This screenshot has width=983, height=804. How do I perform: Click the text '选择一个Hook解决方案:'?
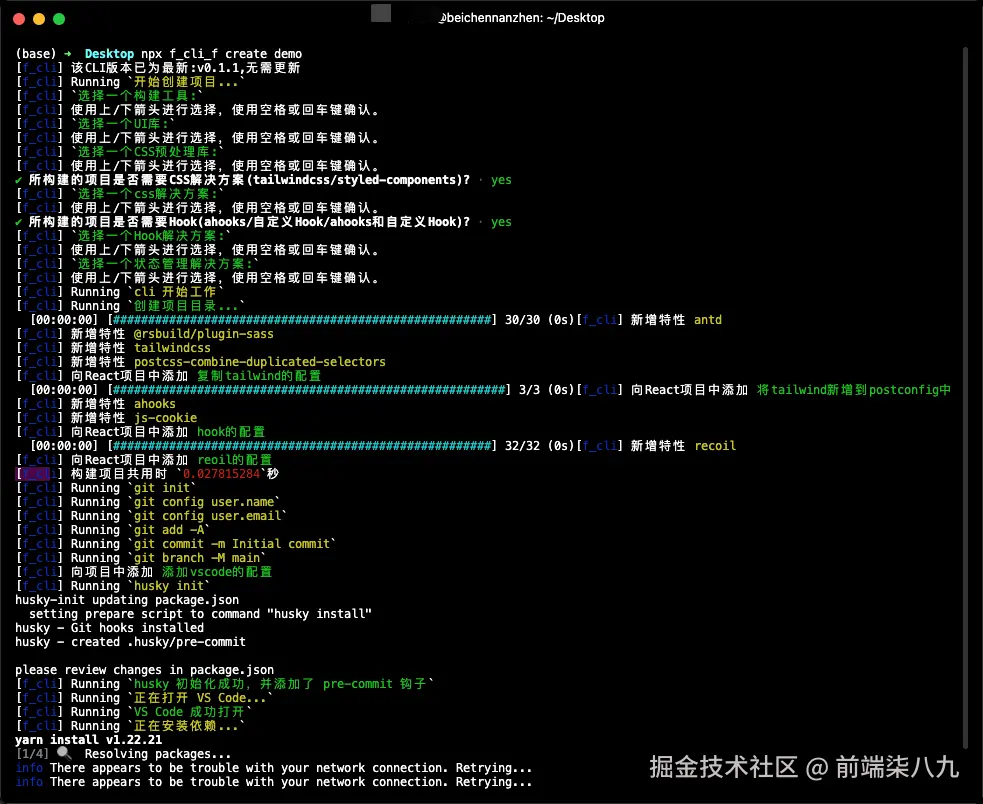coord(151,236)
